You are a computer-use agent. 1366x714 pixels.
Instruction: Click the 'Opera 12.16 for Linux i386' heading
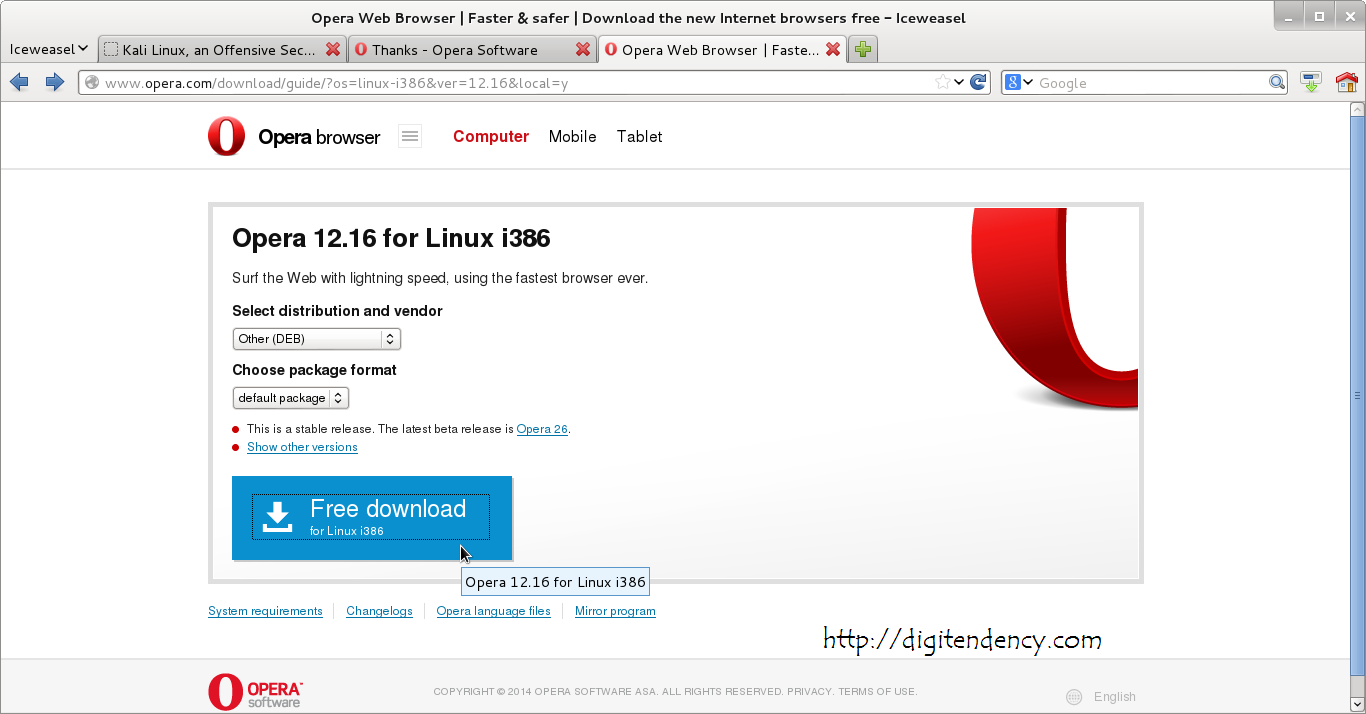coord(391,238)
